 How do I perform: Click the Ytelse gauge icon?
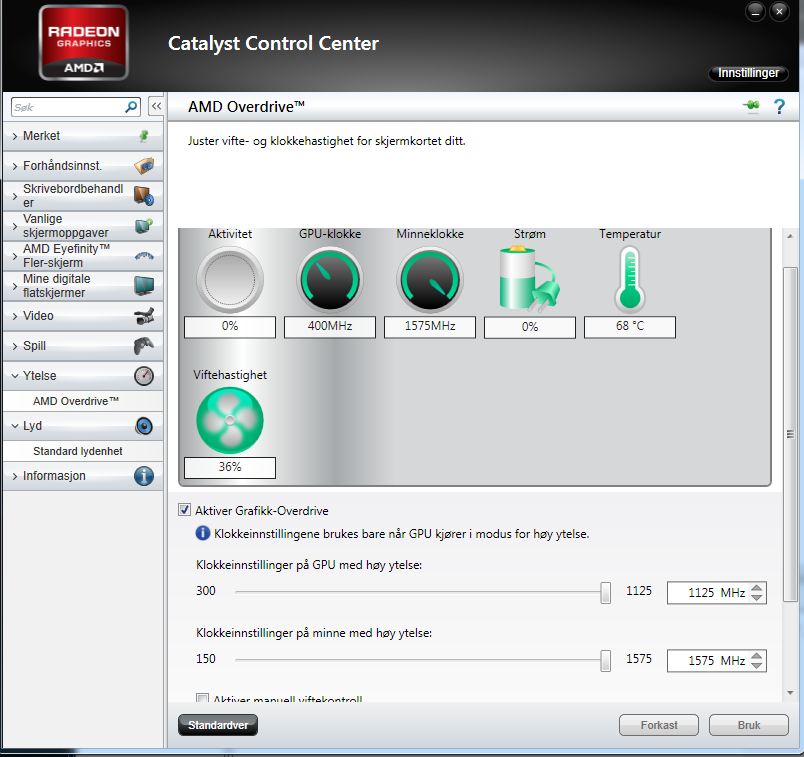[144, 376]
